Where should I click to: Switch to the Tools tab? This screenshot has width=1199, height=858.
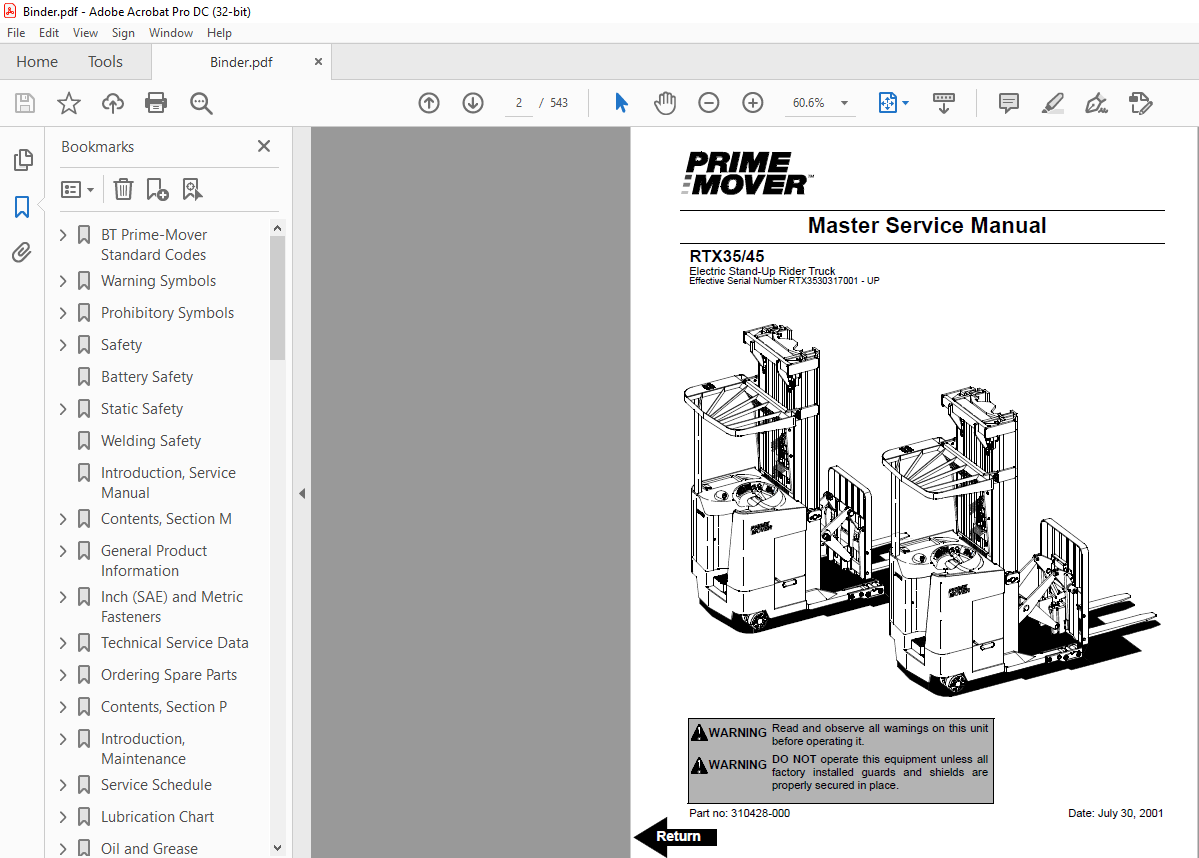click(x=105, y=62)
